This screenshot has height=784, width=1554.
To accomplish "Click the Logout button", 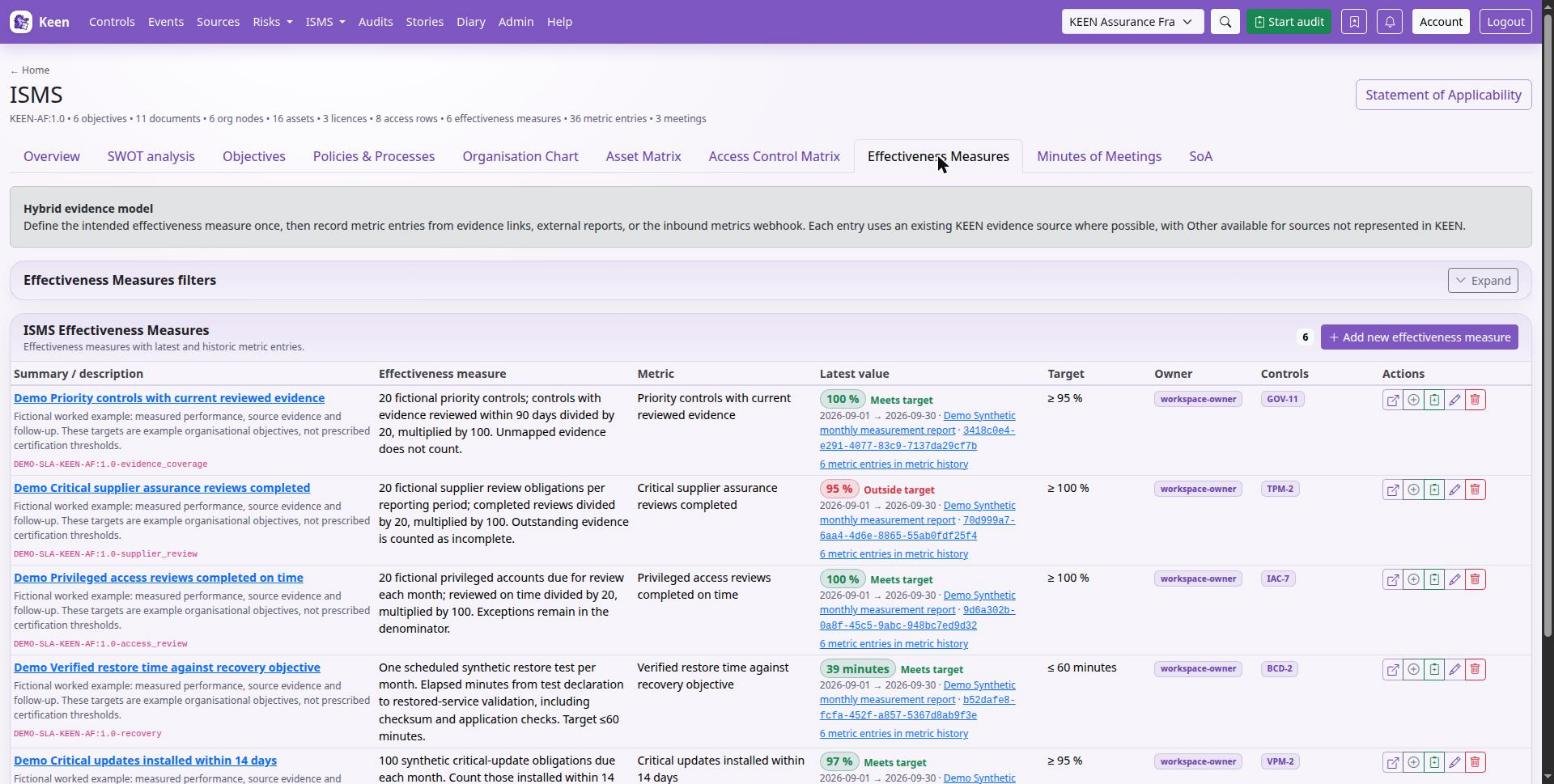I will [1505, 22].
